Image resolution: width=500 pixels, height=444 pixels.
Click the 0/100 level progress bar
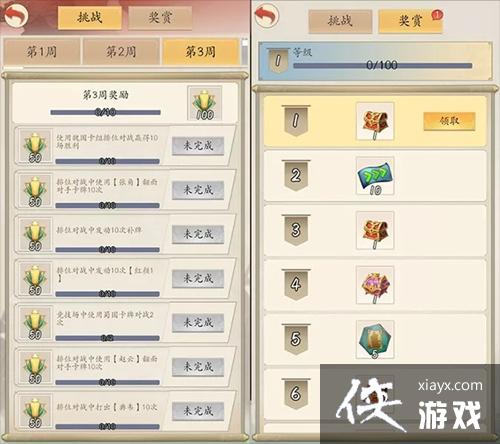pyautogui.click(x=382, y=65)
